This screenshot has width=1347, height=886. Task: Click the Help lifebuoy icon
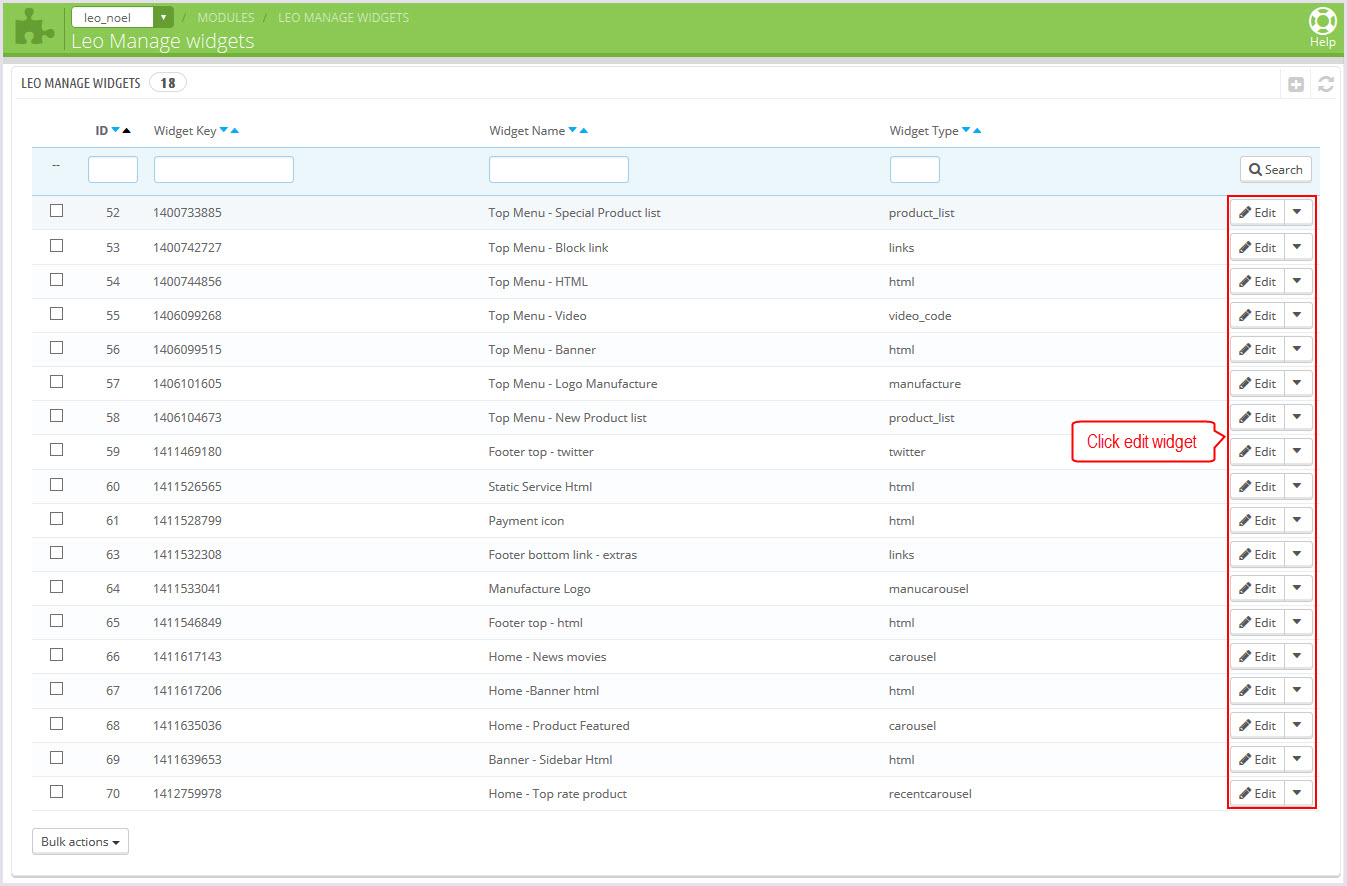pos(1322,22)
